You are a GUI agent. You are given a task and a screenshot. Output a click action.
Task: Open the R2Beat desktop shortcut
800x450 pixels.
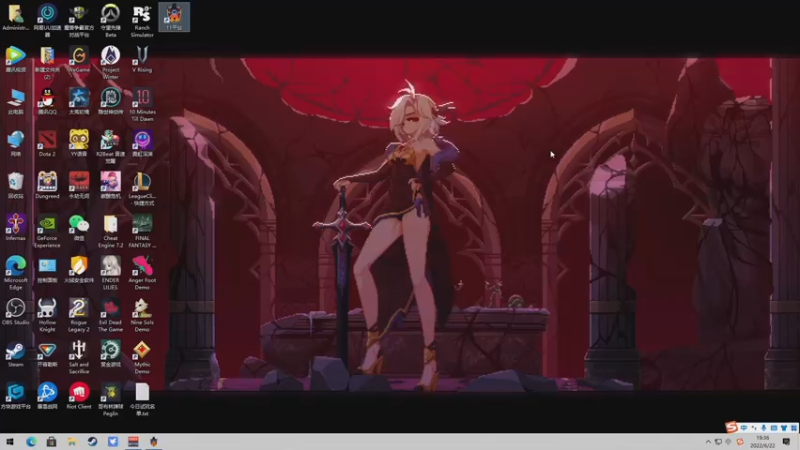tap(110, 146)
